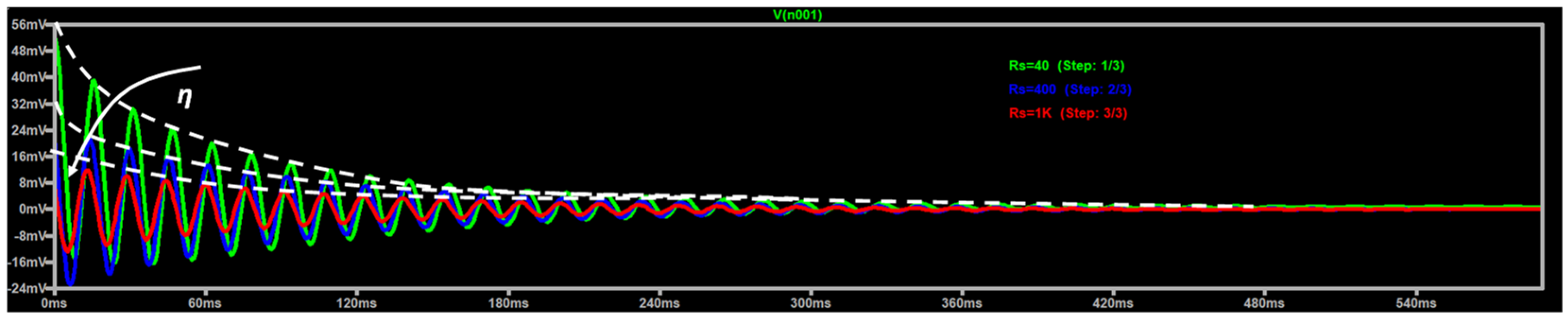Click the 180ms time axis label
Screen dimensions: 1568x319
pos(508,303)
